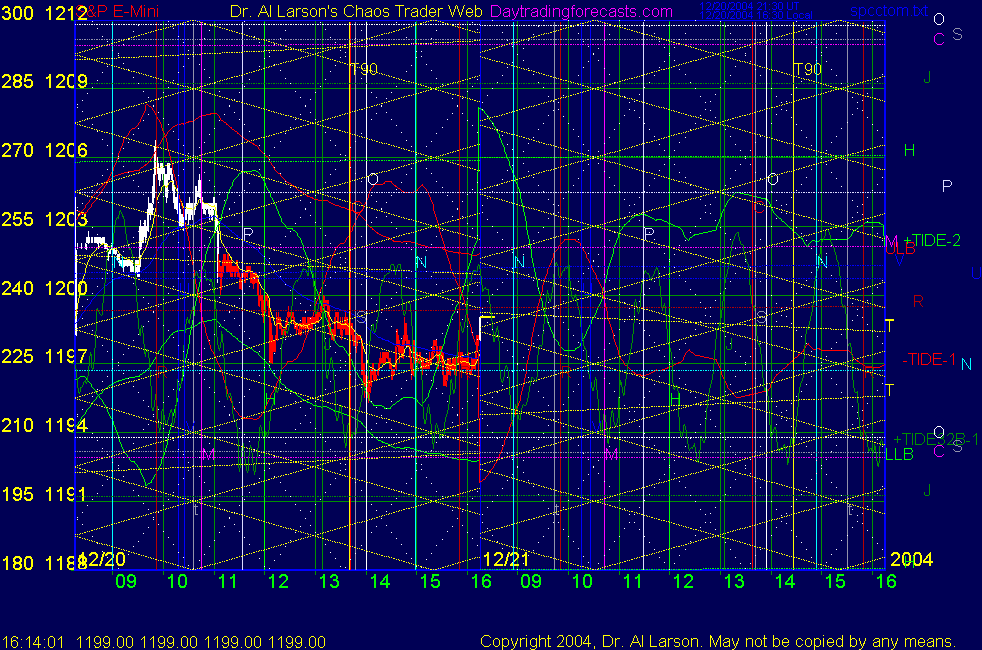Click hour 12 under the 12/20 session
The image size is (982, 650).
278,581
